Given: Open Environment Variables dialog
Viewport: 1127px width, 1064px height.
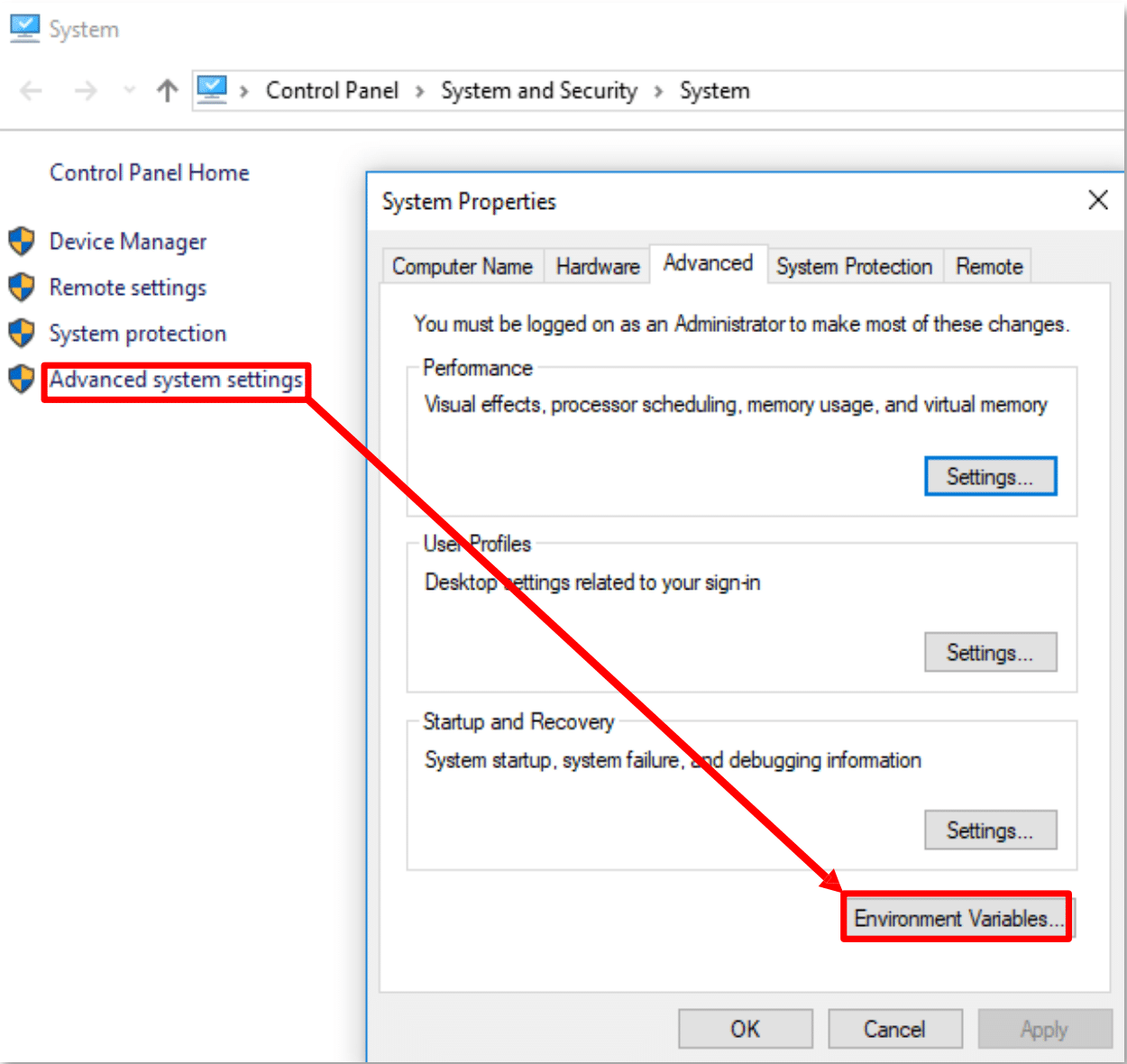Looking at the screenshot, I should click(958, 918).
